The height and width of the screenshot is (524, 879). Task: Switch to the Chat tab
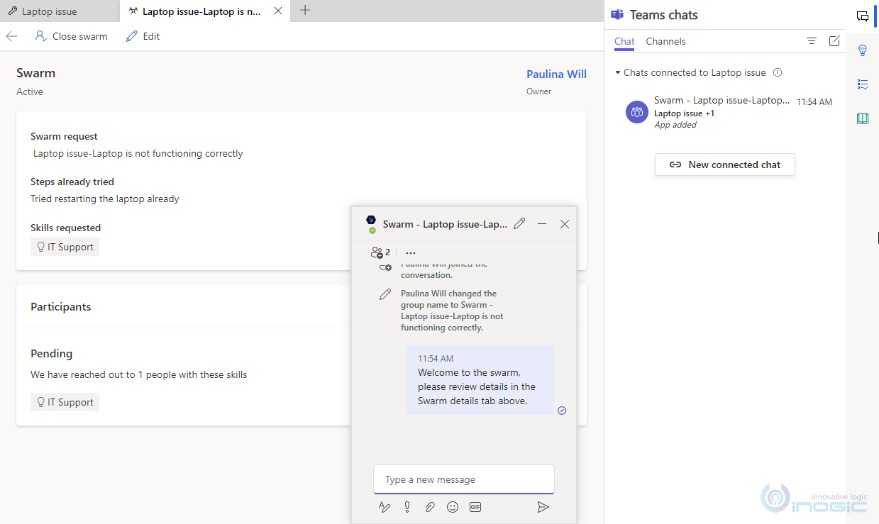[624, 41]
